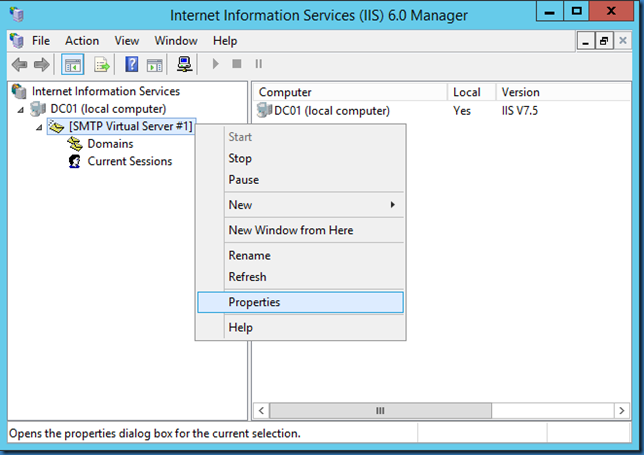
Task: Select Stop in the context menu
Action: click(240, 158)
